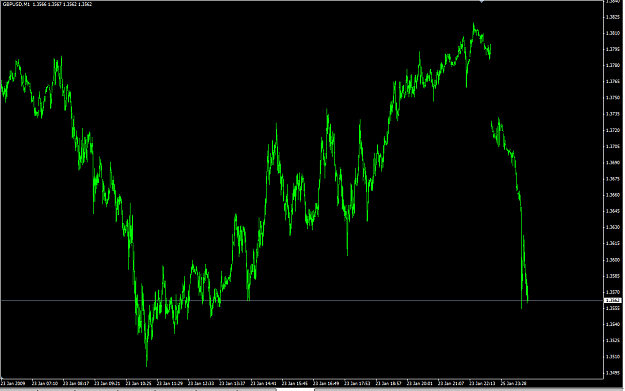The height and width of the screenshot is (391, 625).
Task: Click the chart shift triangle marker on top edge
Action: [482, 2]
